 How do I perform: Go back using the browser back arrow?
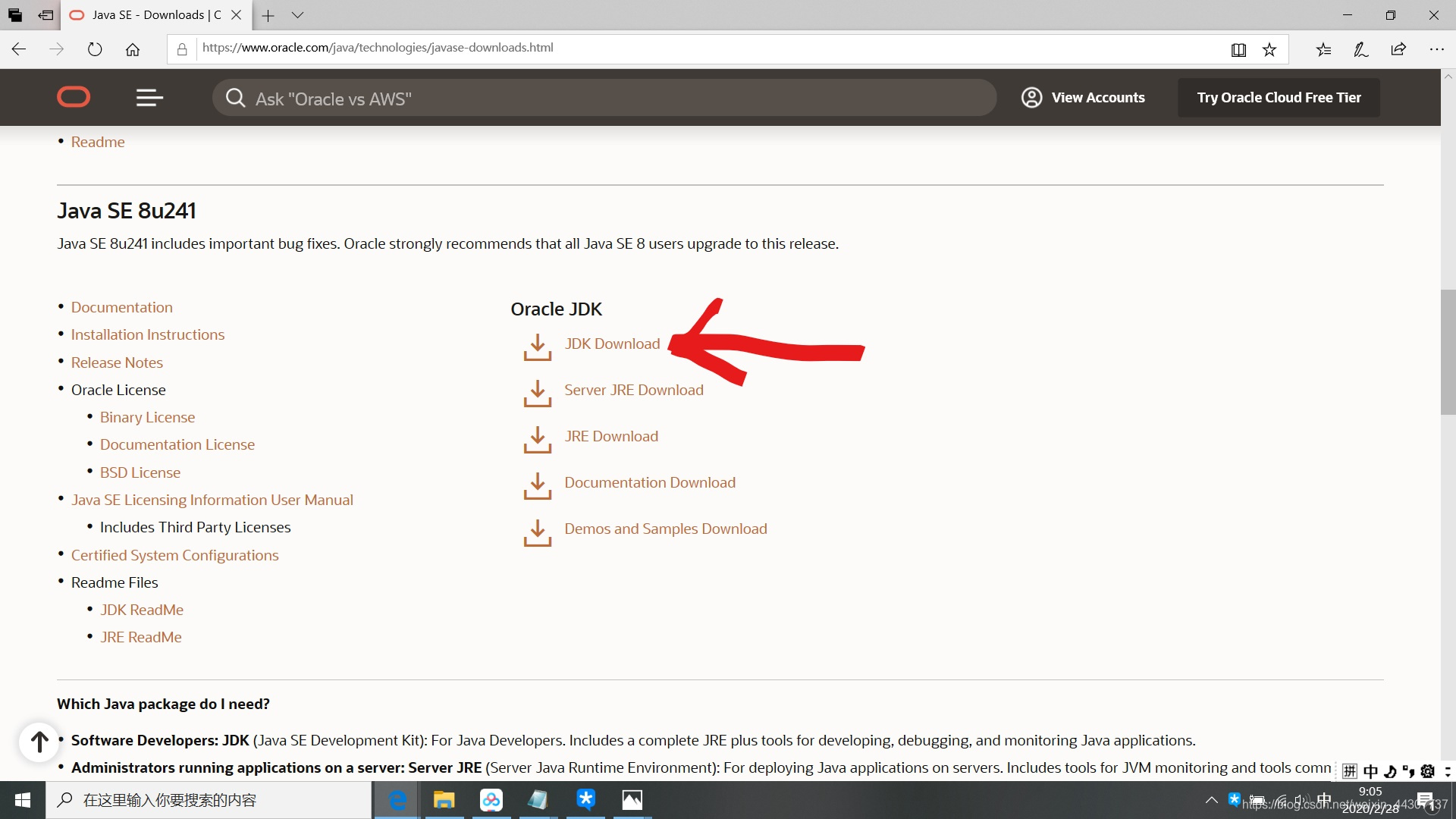click(19, 49)
